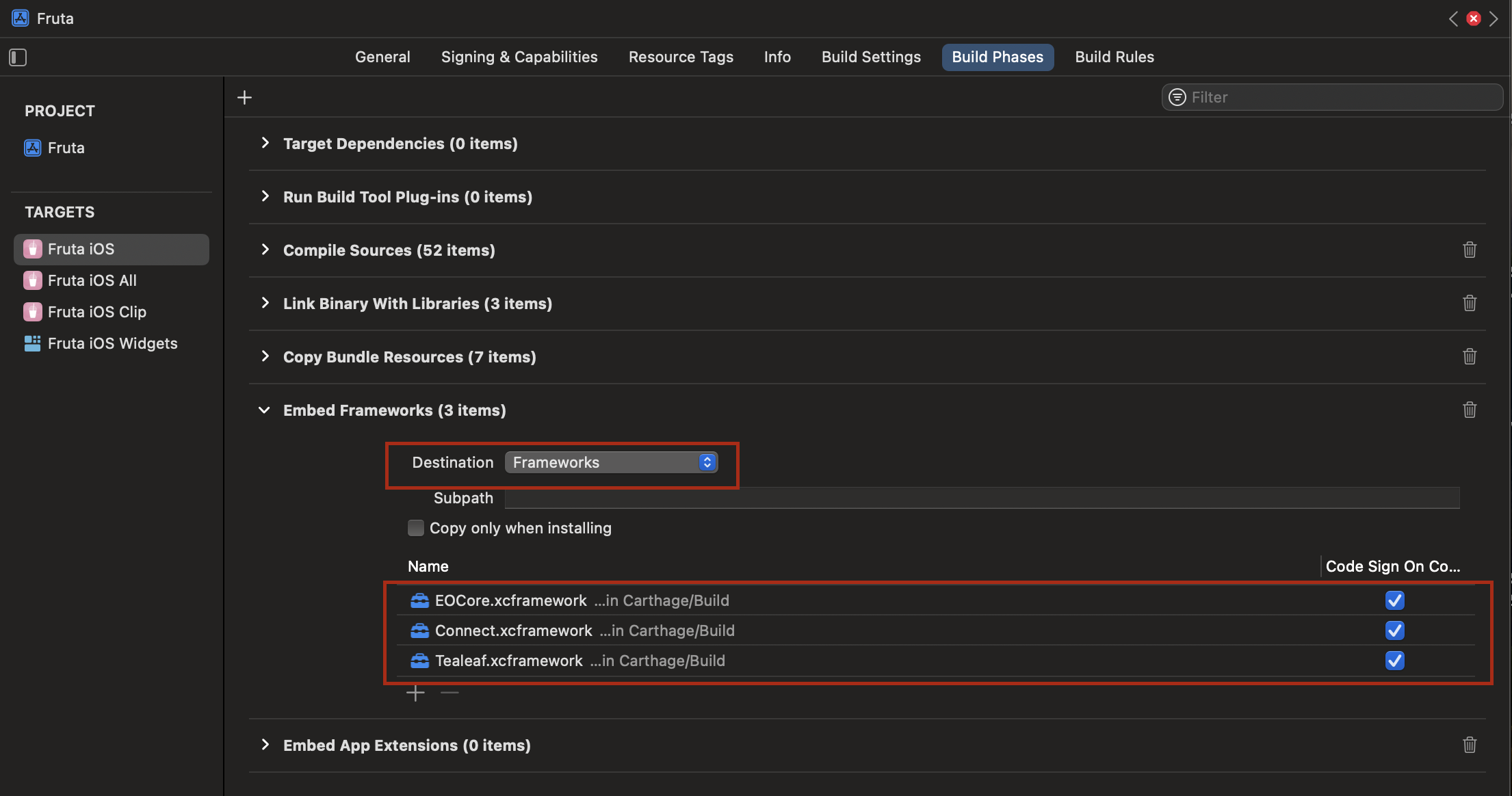
Task: Click the Fruta iOS All target icon
Action: point(32,280)
